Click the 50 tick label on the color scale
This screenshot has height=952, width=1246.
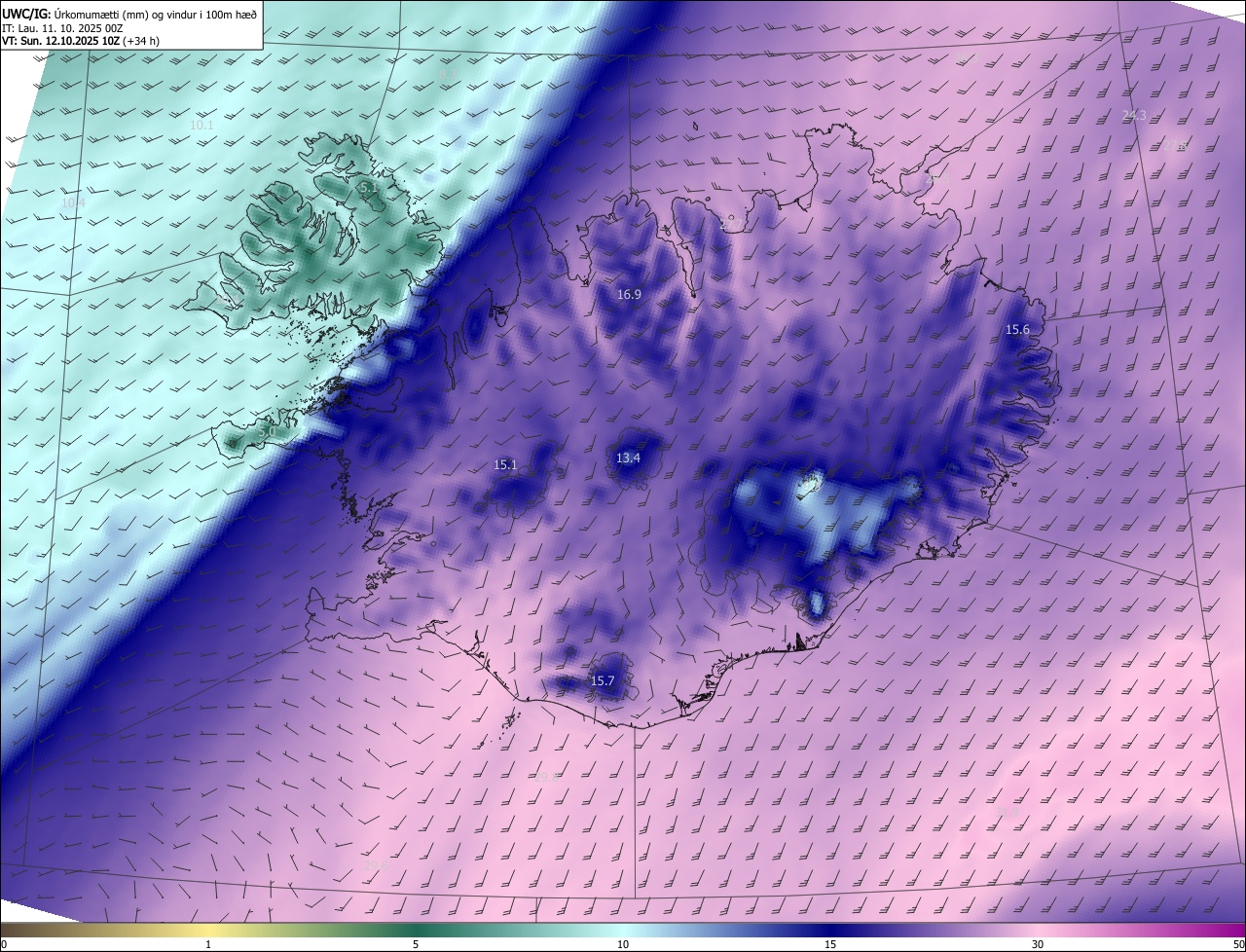[x=1238, y=944]
